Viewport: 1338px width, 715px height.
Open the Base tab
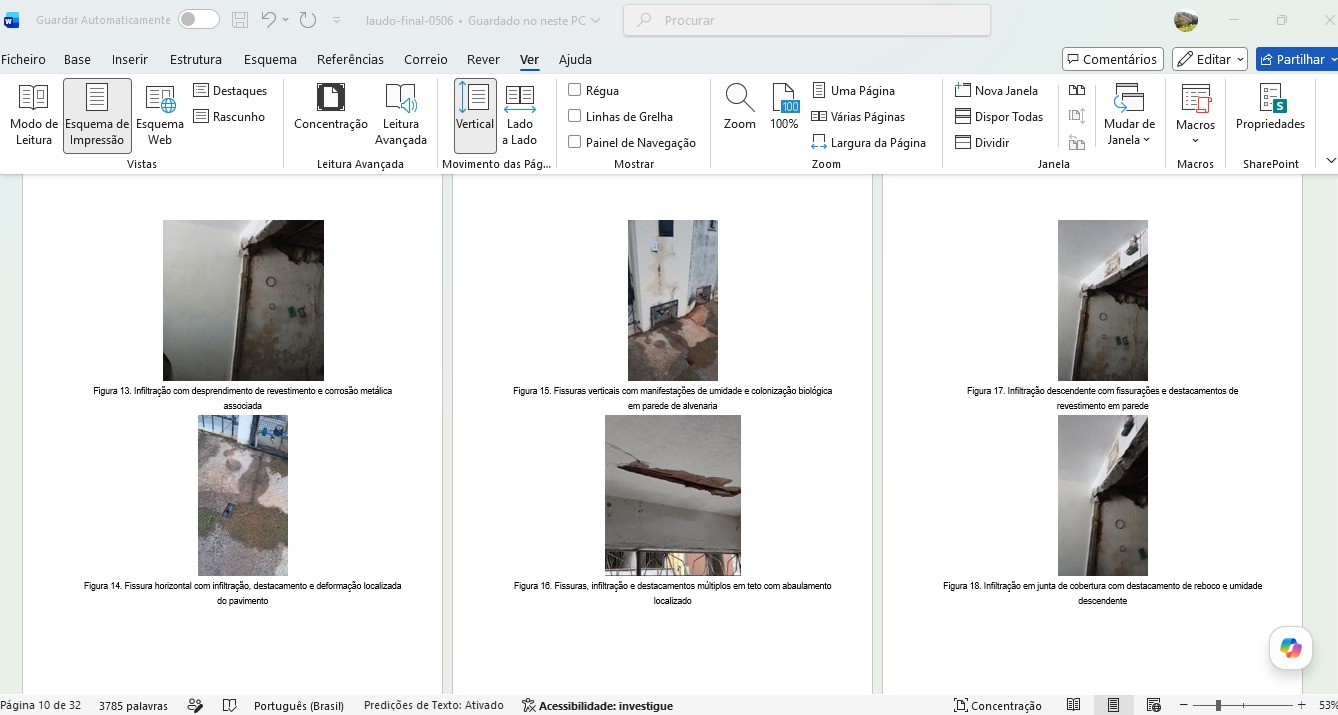click(x=77, y=60)
